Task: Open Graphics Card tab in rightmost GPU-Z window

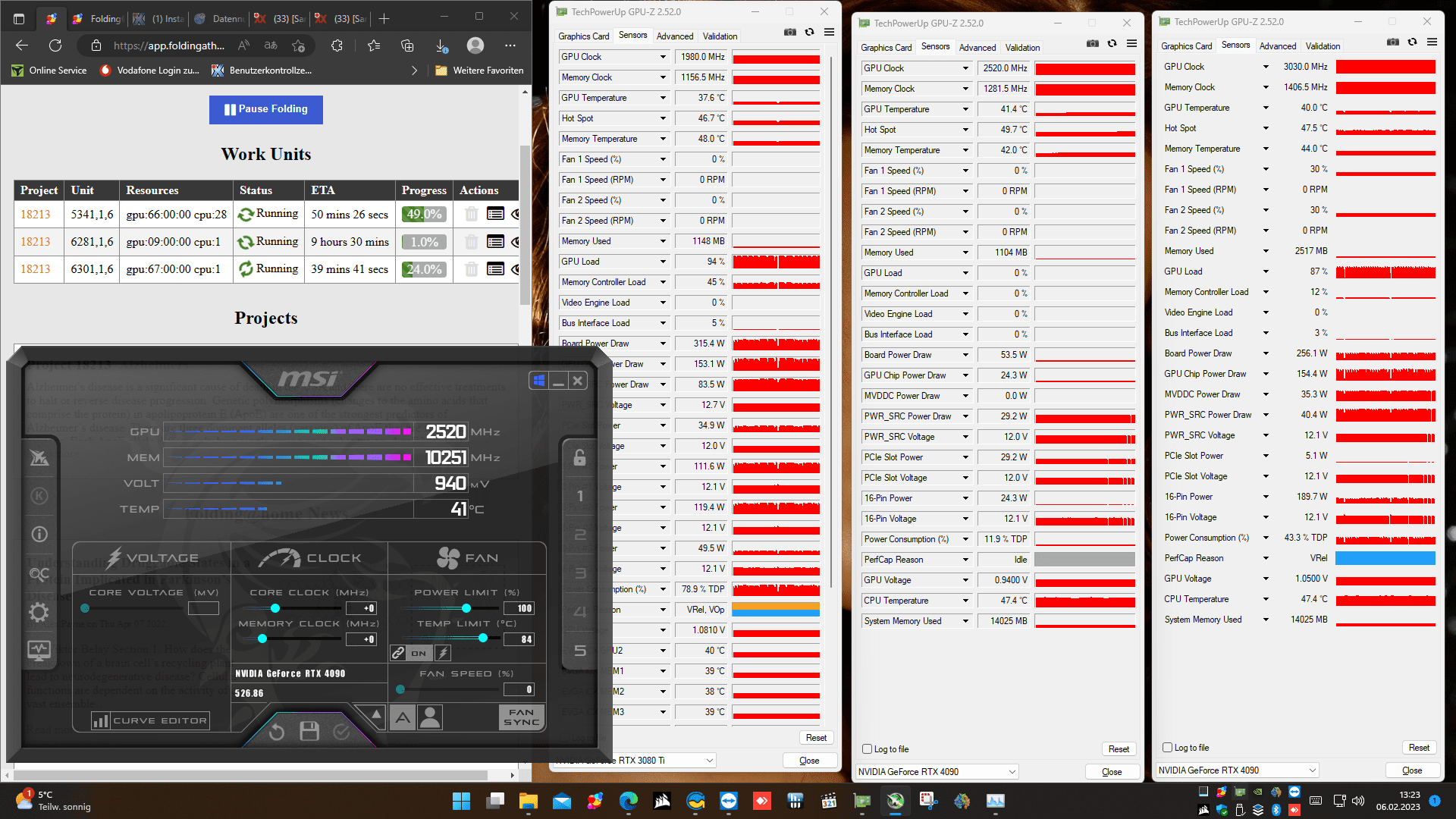Action: [1187, 45]
